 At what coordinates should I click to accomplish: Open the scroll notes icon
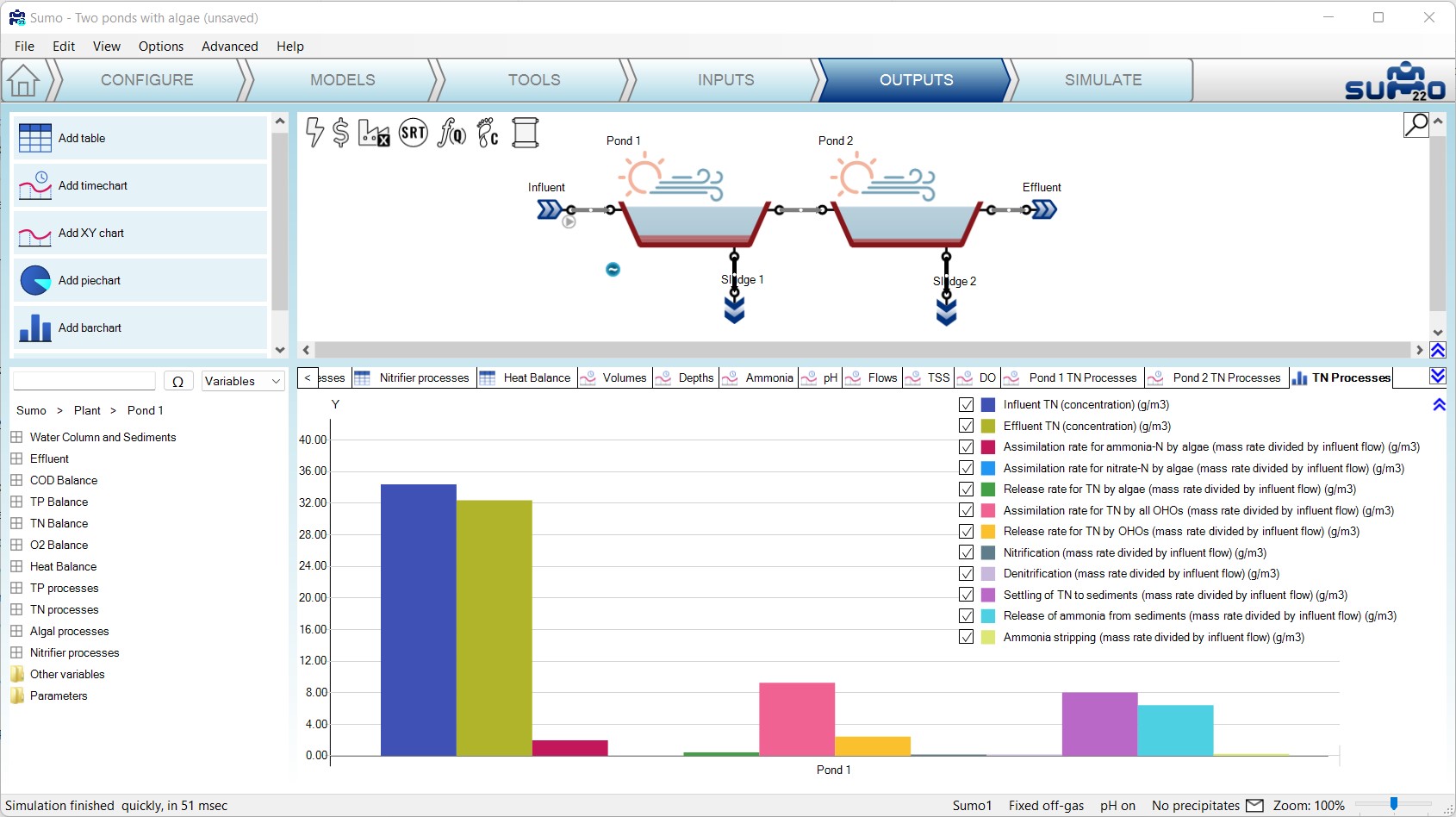(525, 133)
